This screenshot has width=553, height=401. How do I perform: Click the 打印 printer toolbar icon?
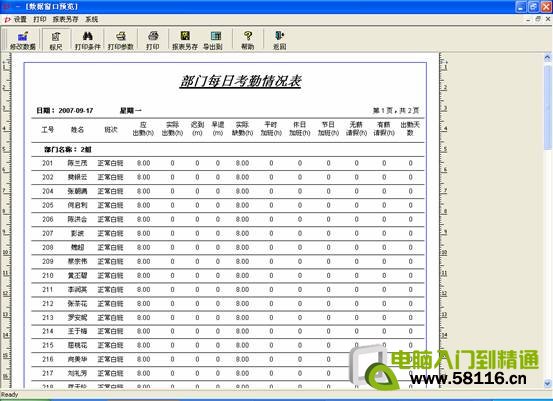coord(153,40)
